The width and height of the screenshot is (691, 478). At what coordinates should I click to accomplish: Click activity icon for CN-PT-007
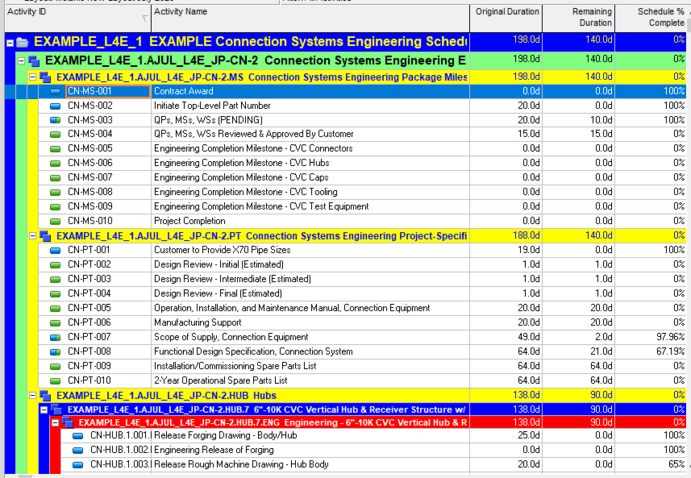pos(55,337)
